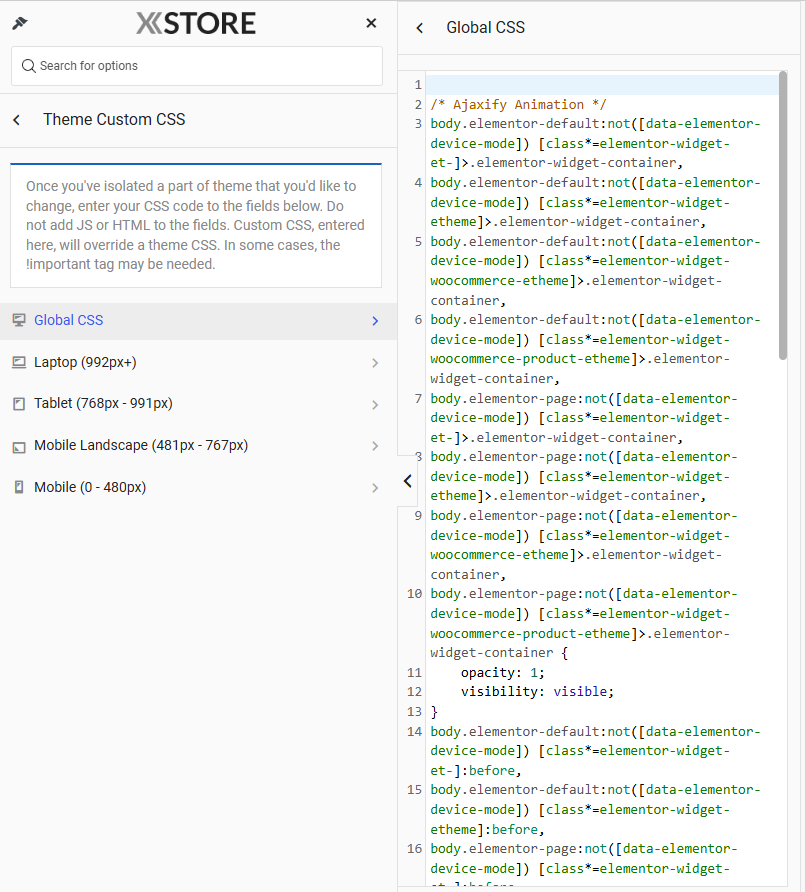Click the XStore logo

(196, 23)
